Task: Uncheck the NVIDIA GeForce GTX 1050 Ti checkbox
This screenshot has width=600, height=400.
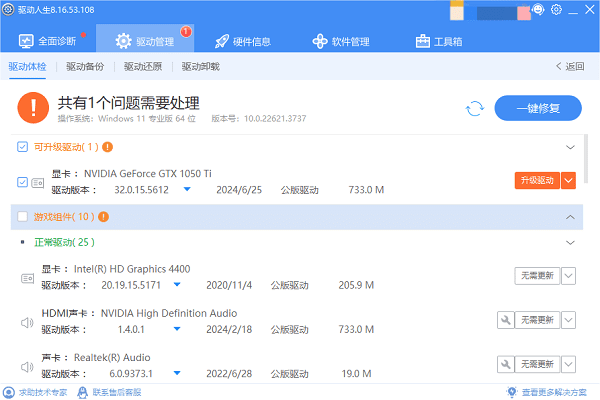Action: (x=23, y=182)
